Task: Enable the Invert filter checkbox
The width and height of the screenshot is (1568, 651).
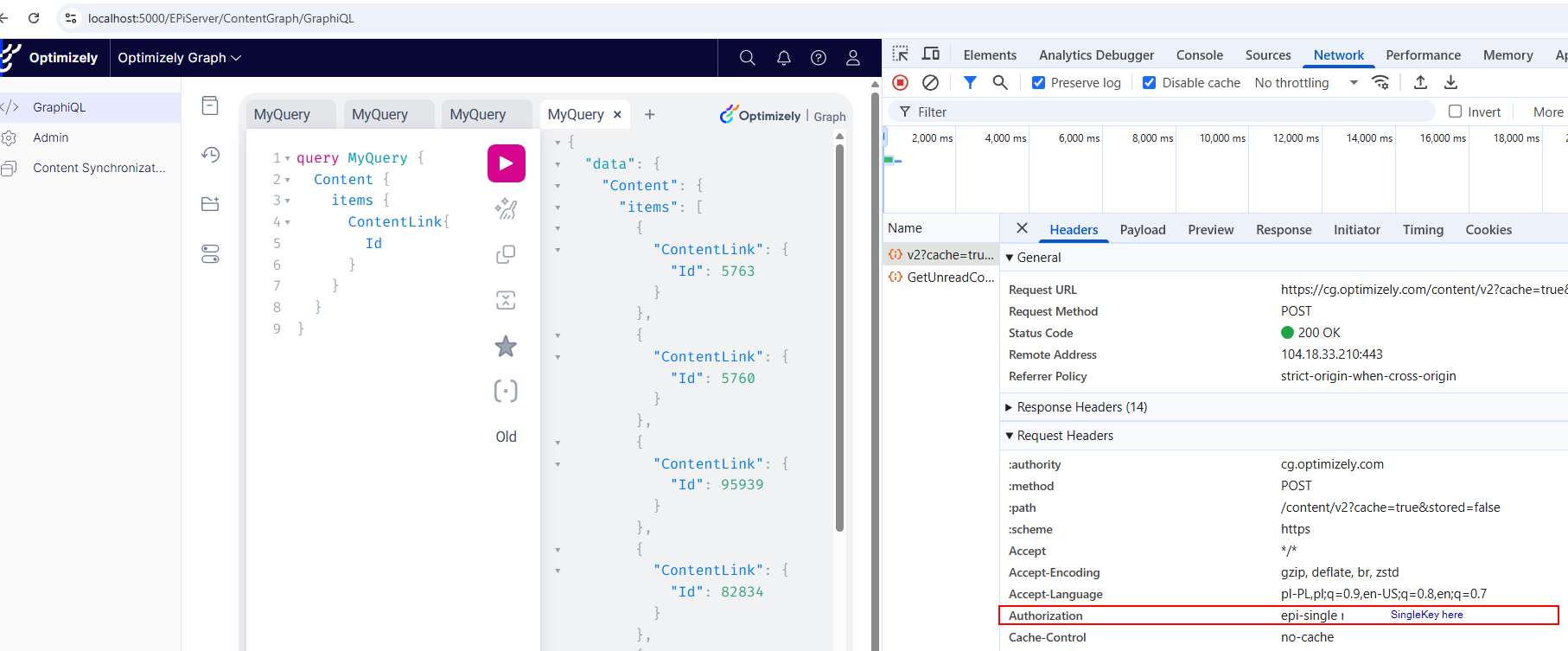Action: (x=1455, y=112)
